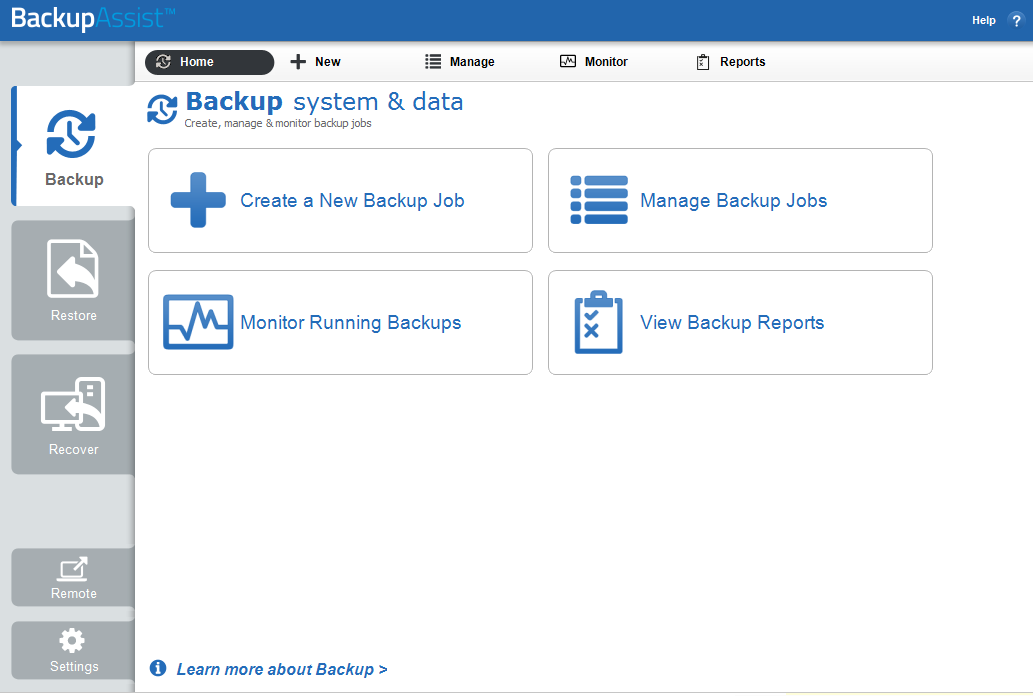This screenshot has height=696, width=1033.
Task: Switch to the Monitor tab
Action: tap(594, 62)
